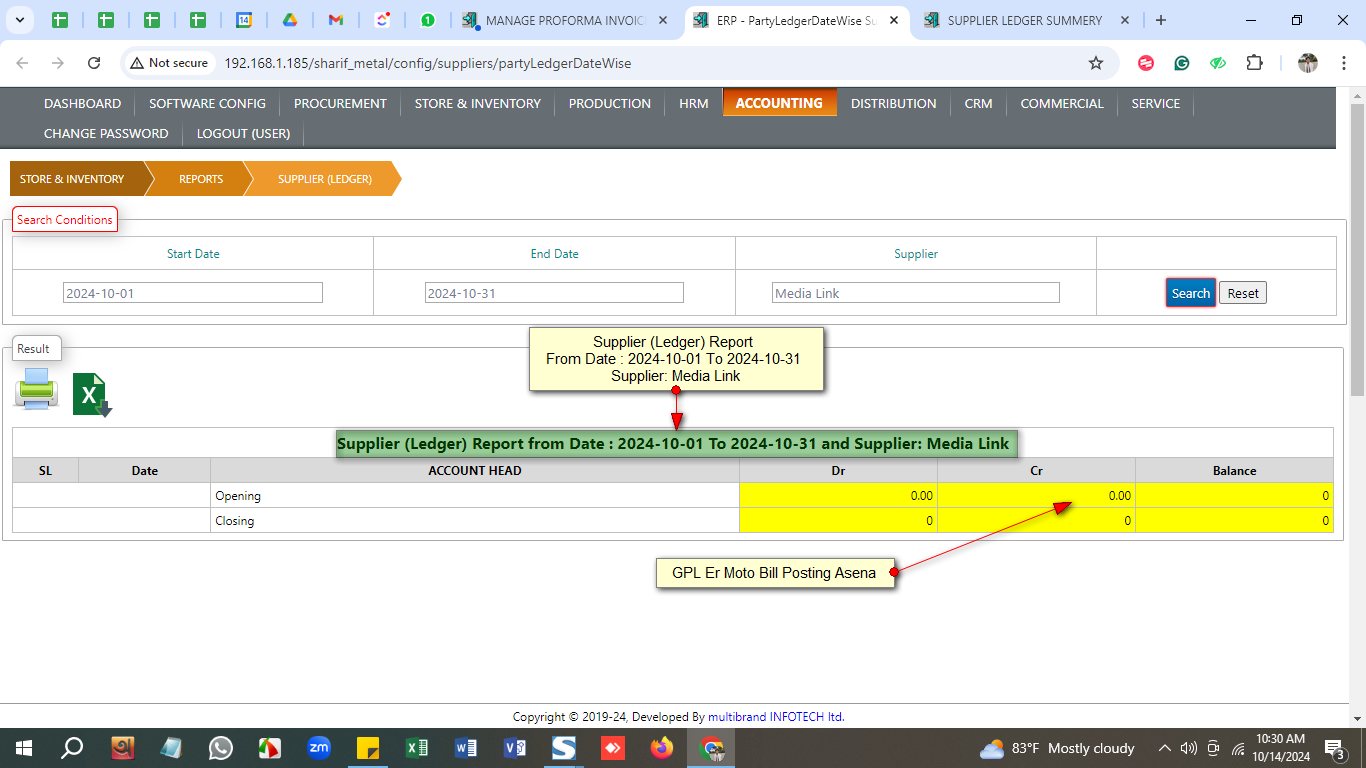Image resolution: width=1366 pixels, height=768 pixels.
Task: Open the weather widget on taskbar
Action: tap(1058, 748)
